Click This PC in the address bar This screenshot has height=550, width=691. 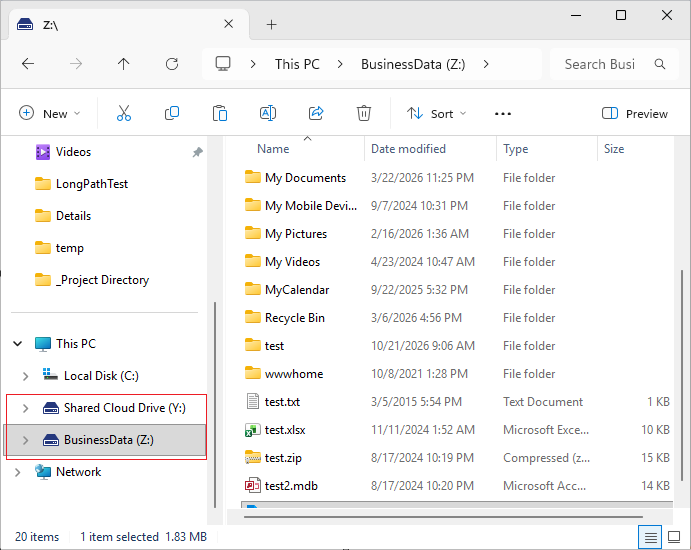(x=297, y=64)
